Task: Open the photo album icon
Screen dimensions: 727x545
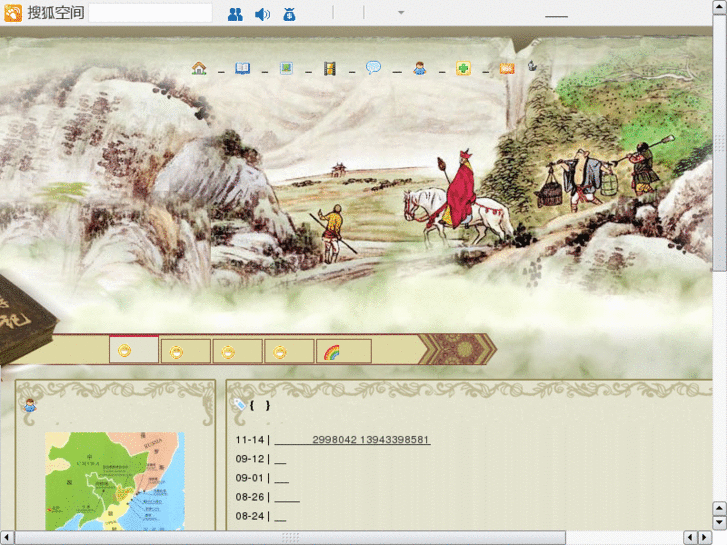Action: tap(286, 68)
